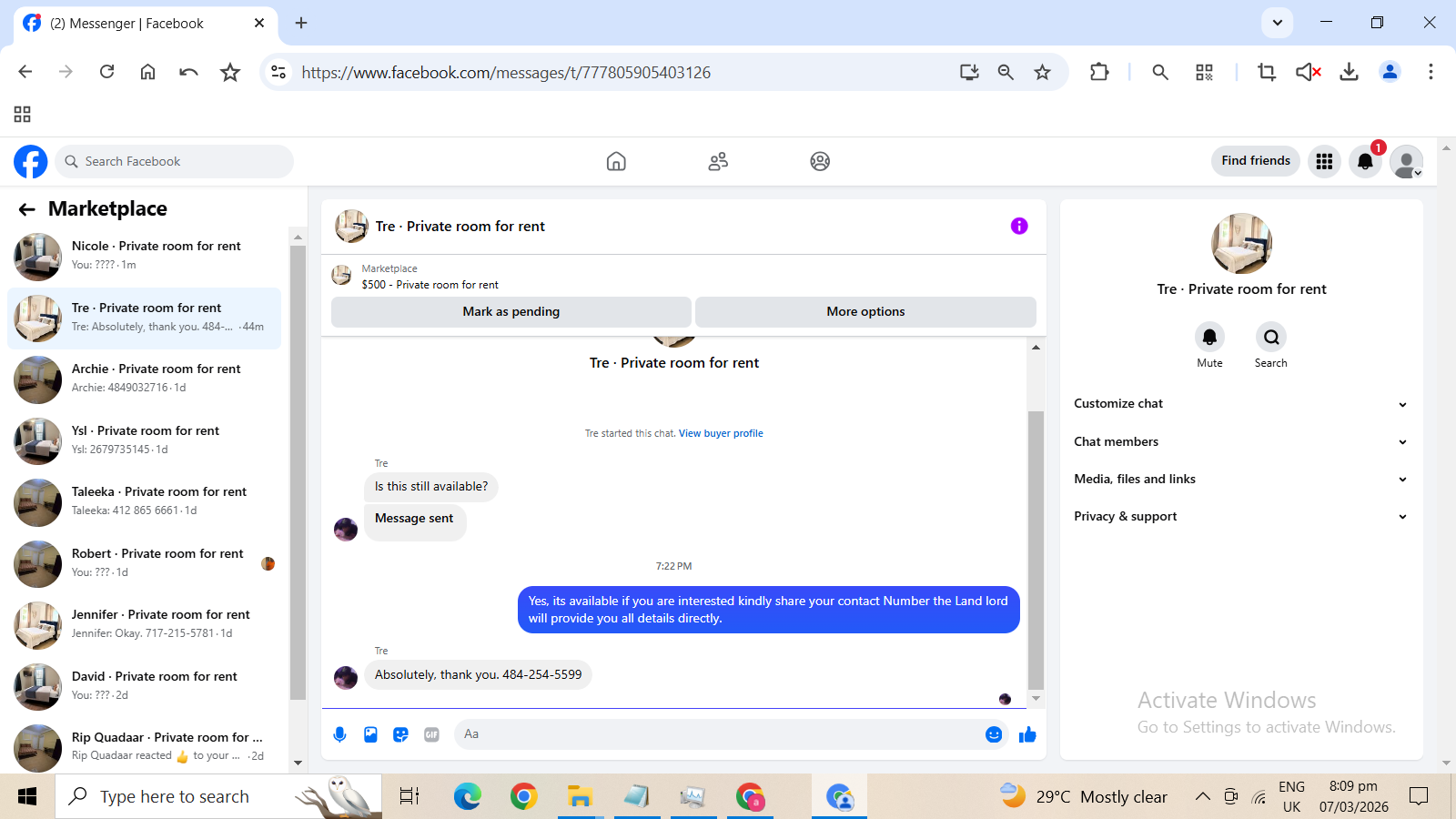Image resolution: width=1456 pixels, height=819 pixels.
Task: Open Ysl's Private room for rent chat
Action: [144, 441]
